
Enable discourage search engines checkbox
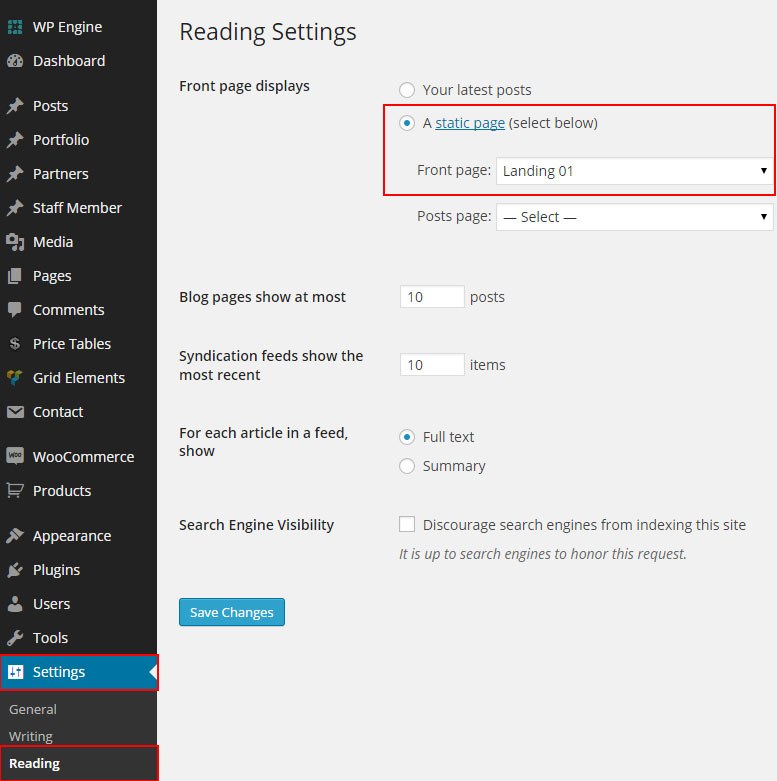pyautogui.click(x=407, y=525)
